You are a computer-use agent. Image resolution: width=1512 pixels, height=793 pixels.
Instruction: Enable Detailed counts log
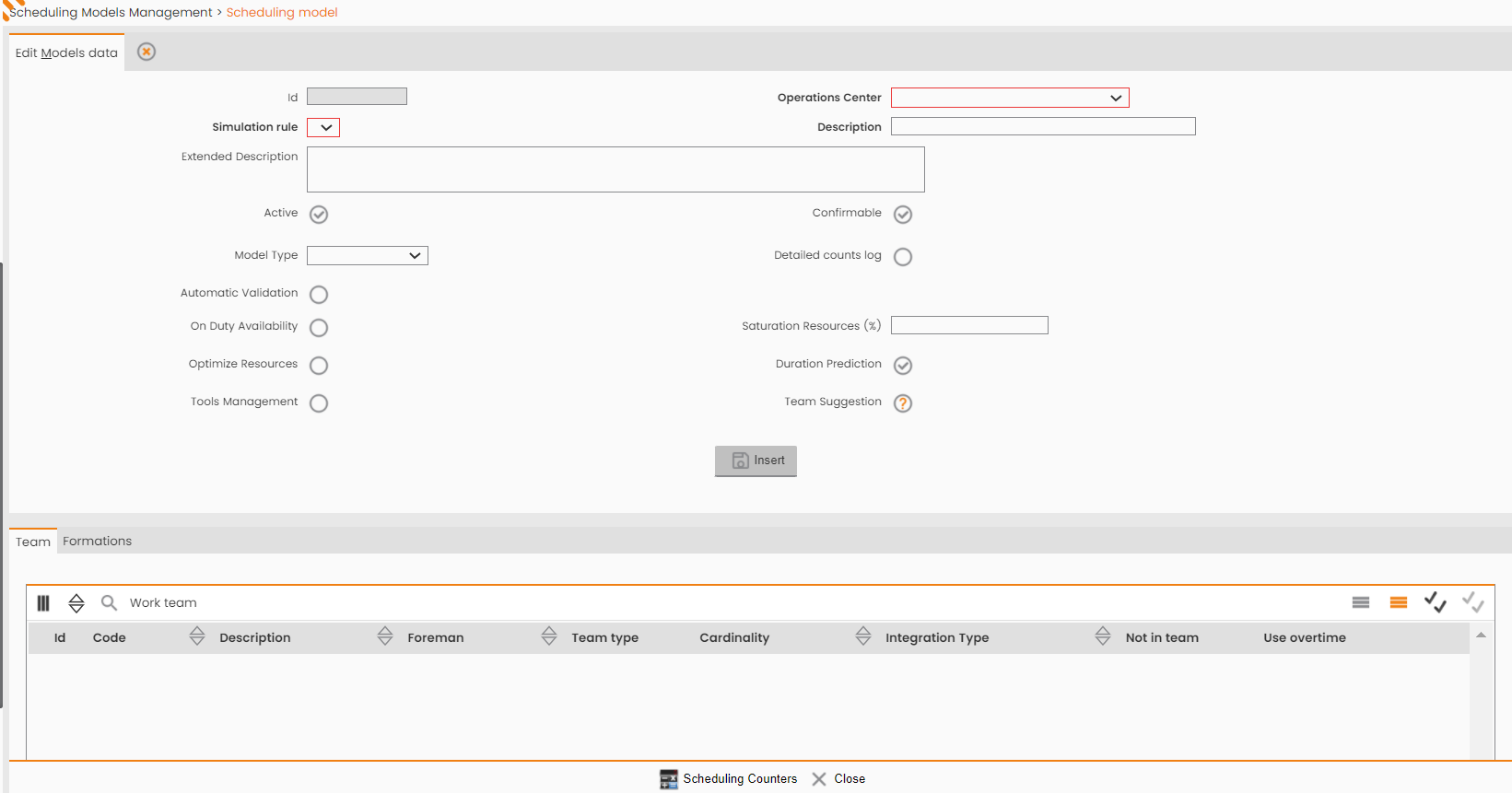[x=903, y=257]
